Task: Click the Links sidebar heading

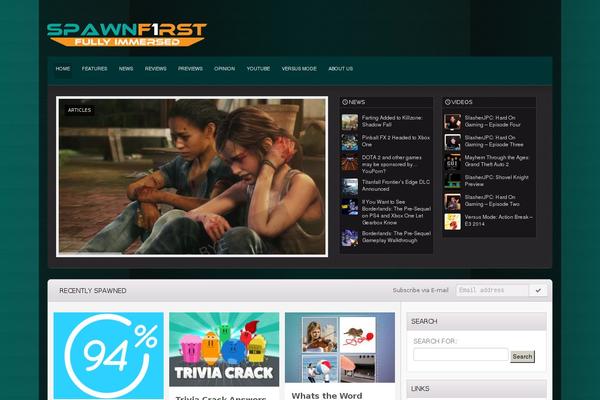Action: pyautogui.click(x=420, y=389)
